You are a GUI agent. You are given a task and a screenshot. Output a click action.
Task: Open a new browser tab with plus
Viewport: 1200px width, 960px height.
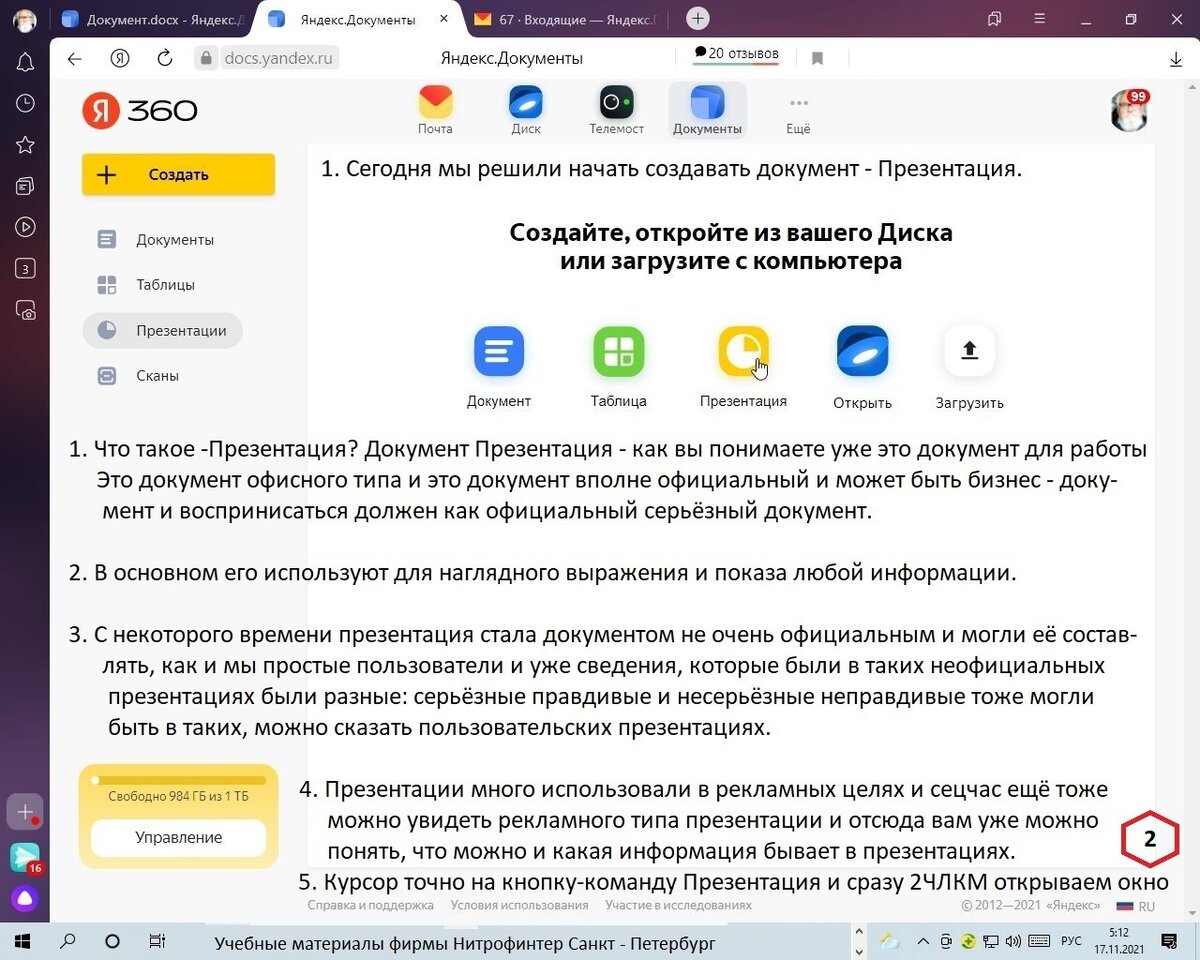698,19
